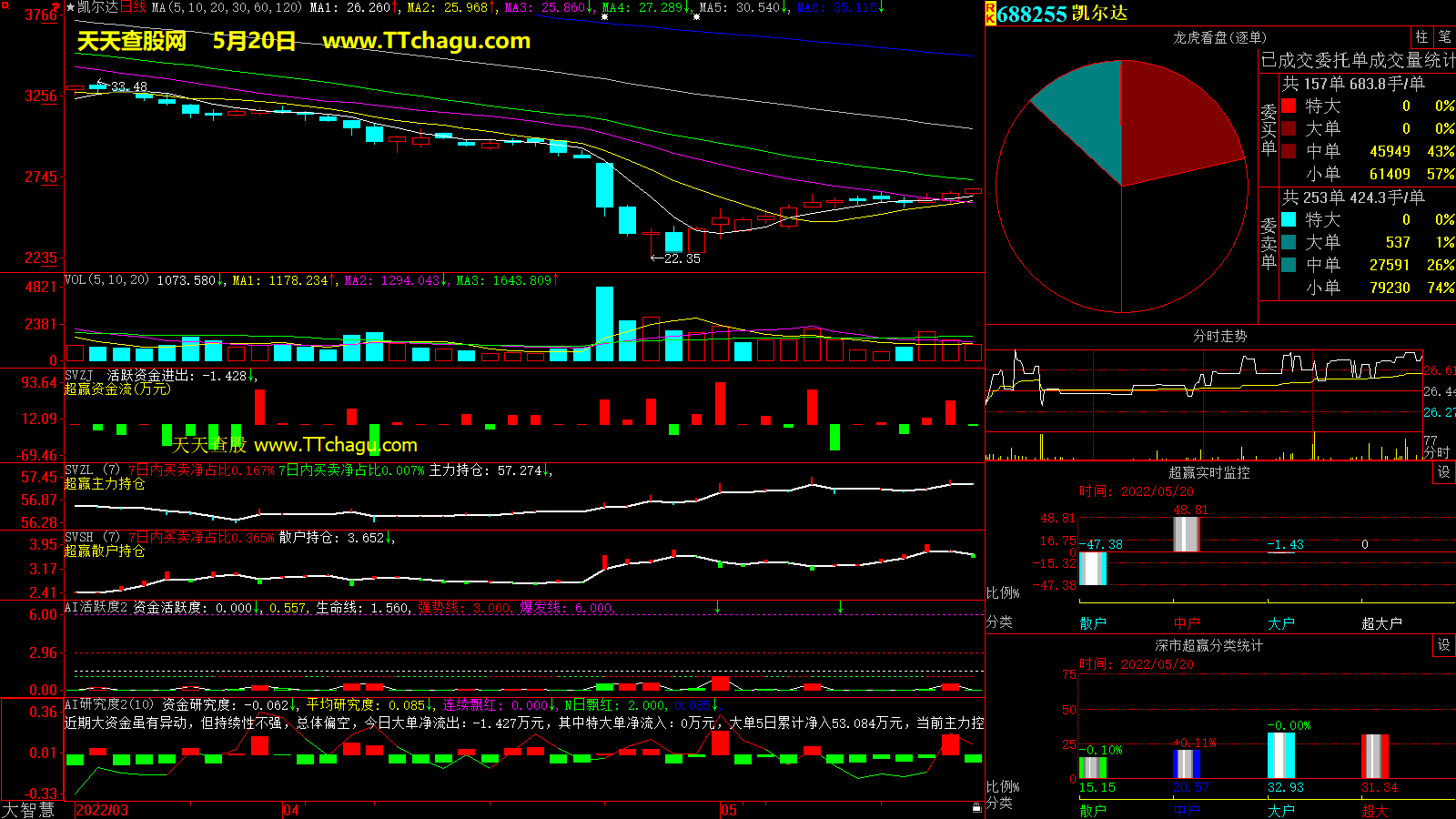The height and width of the screenshot is (819, 1456).
Task: Click the 日线 period selector in chart title
Action: [133, 7]
